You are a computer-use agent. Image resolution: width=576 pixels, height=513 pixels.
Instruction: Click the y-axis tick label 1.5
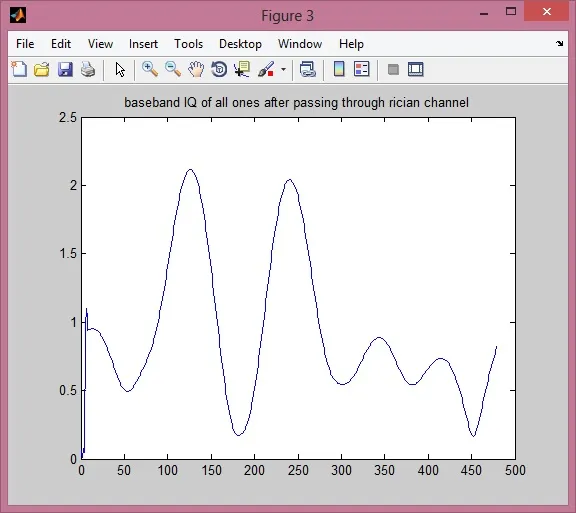[68, 254]
